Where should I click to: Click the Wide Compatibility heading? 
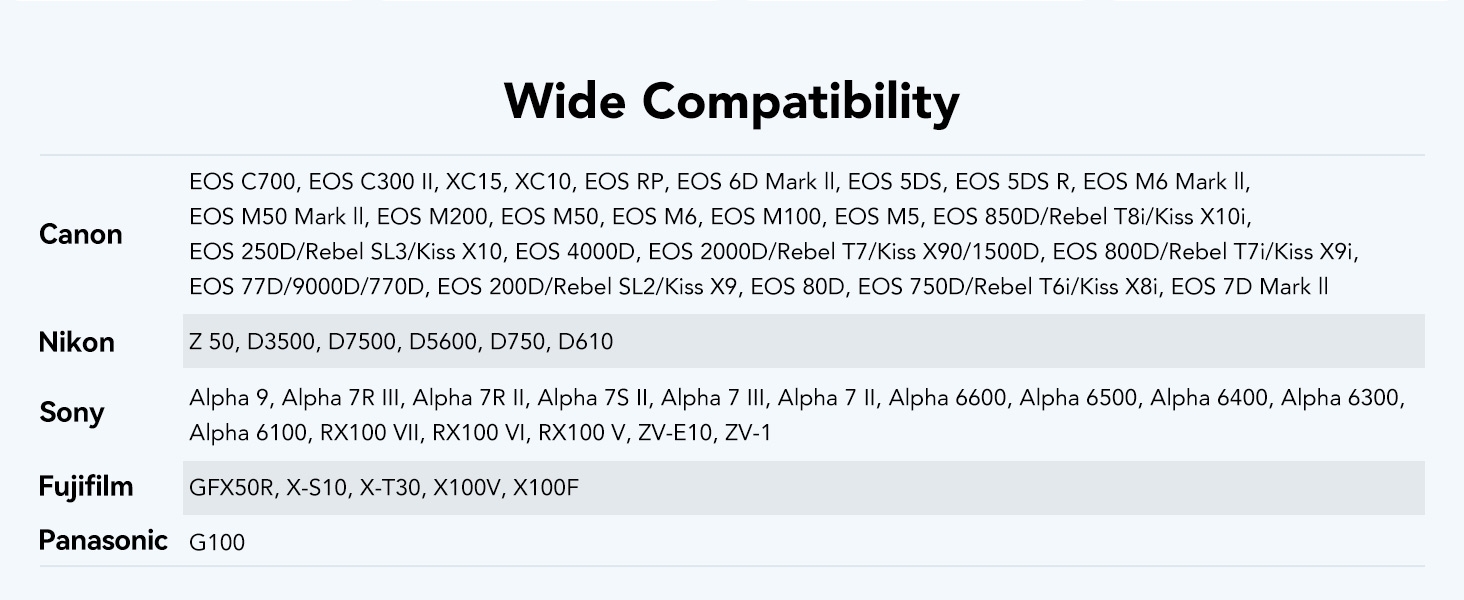[731, 102]
